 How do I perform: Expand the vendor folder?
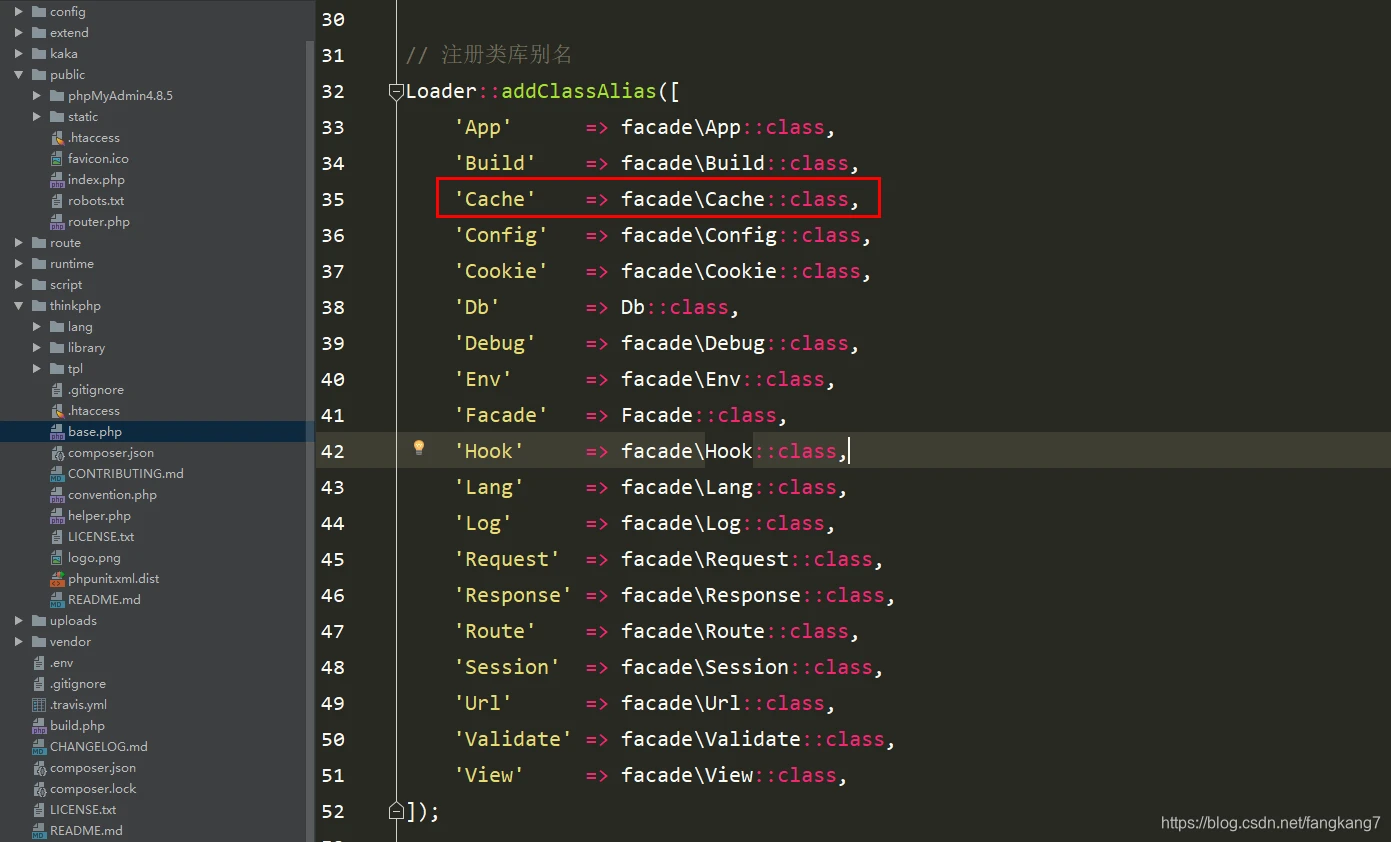click(19, 642)
